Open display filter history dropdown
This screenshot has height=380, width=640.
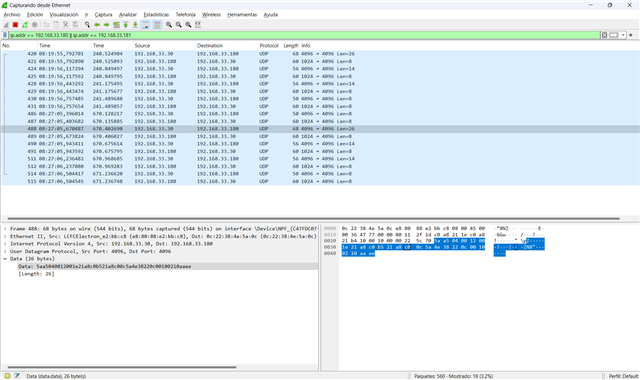click(x=623, y=35)
